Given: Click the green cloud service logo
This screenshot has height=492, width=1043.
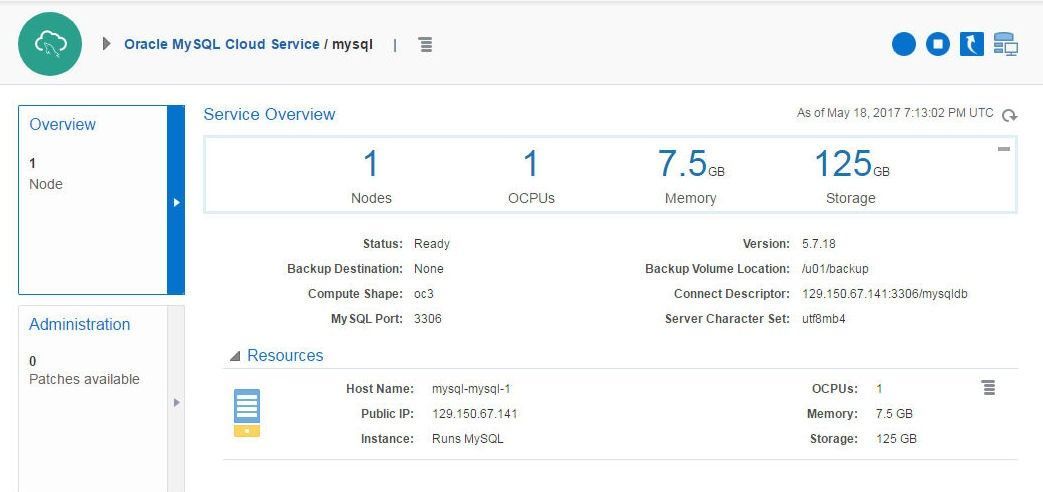Looking at the screenshot, I should pyautogui.click(x=50, y=44).
